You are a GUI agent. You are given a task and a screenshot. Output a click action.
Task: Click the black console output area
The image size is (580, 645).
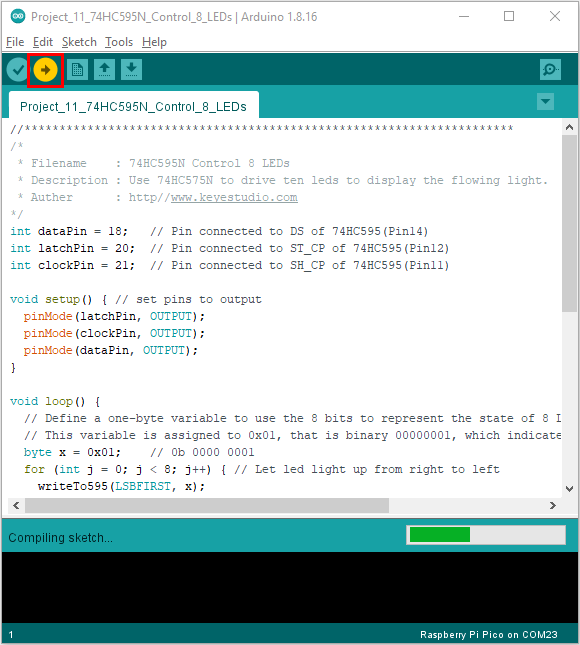(x=290, y=587)
